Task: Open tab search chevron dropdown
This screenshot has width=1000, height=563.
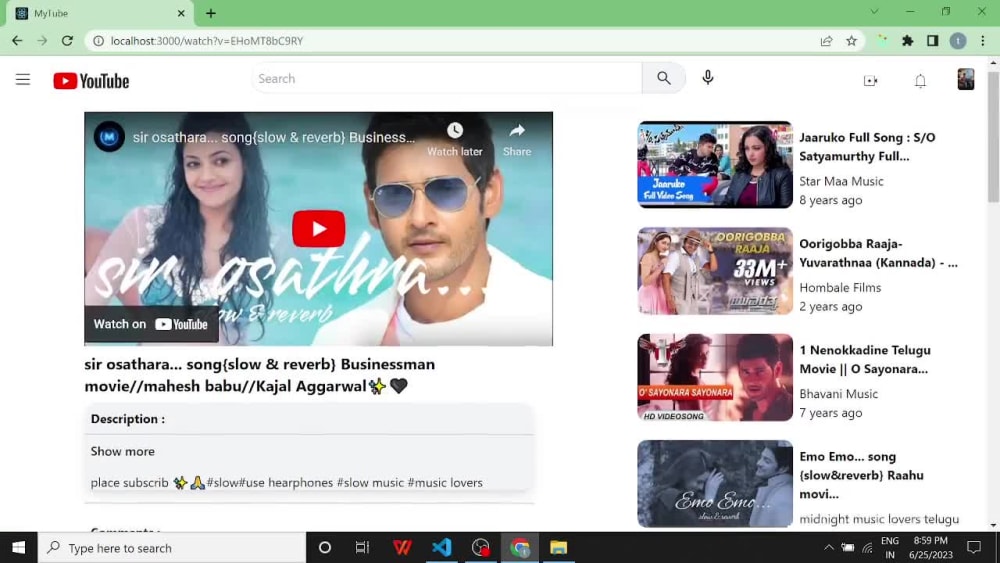Action: click(874, 11)
